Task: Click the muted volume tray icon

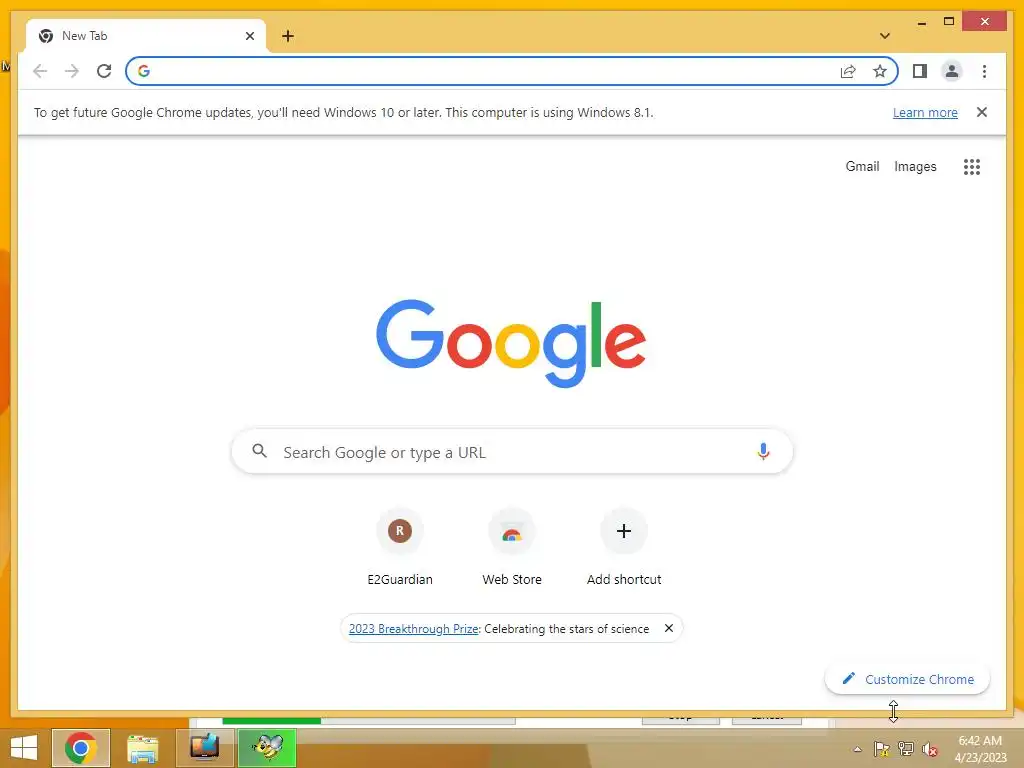Action: [x=929, y=749]
